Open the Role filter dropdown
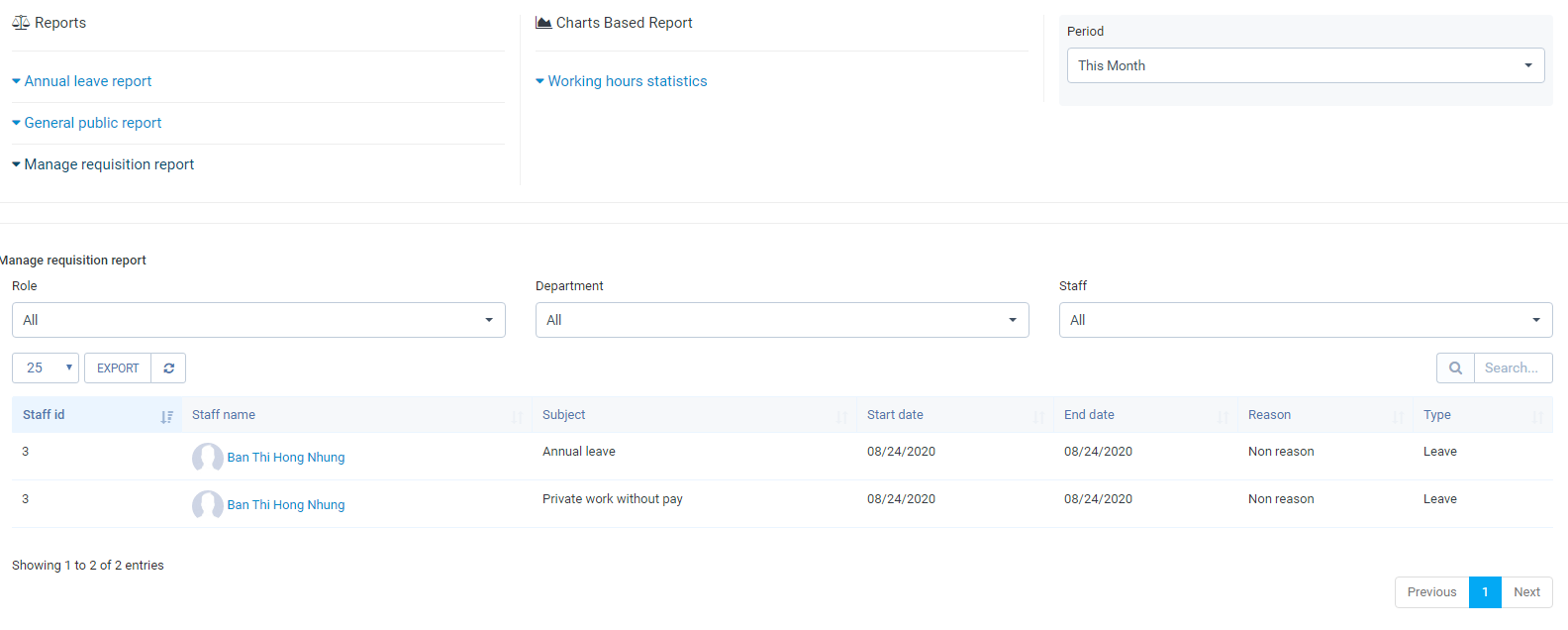The image size is (1568, 630). tap(258, 320)
